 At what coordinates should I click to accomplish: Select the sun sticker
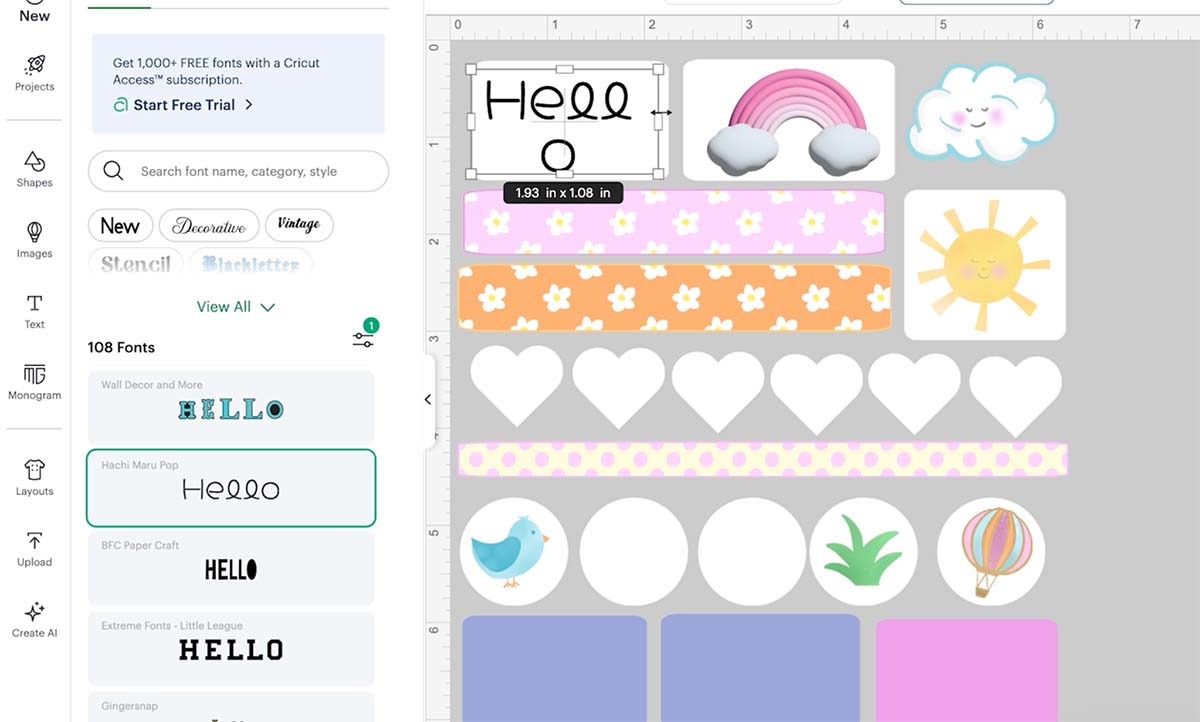pyautogui.click(x=985, y=265)
